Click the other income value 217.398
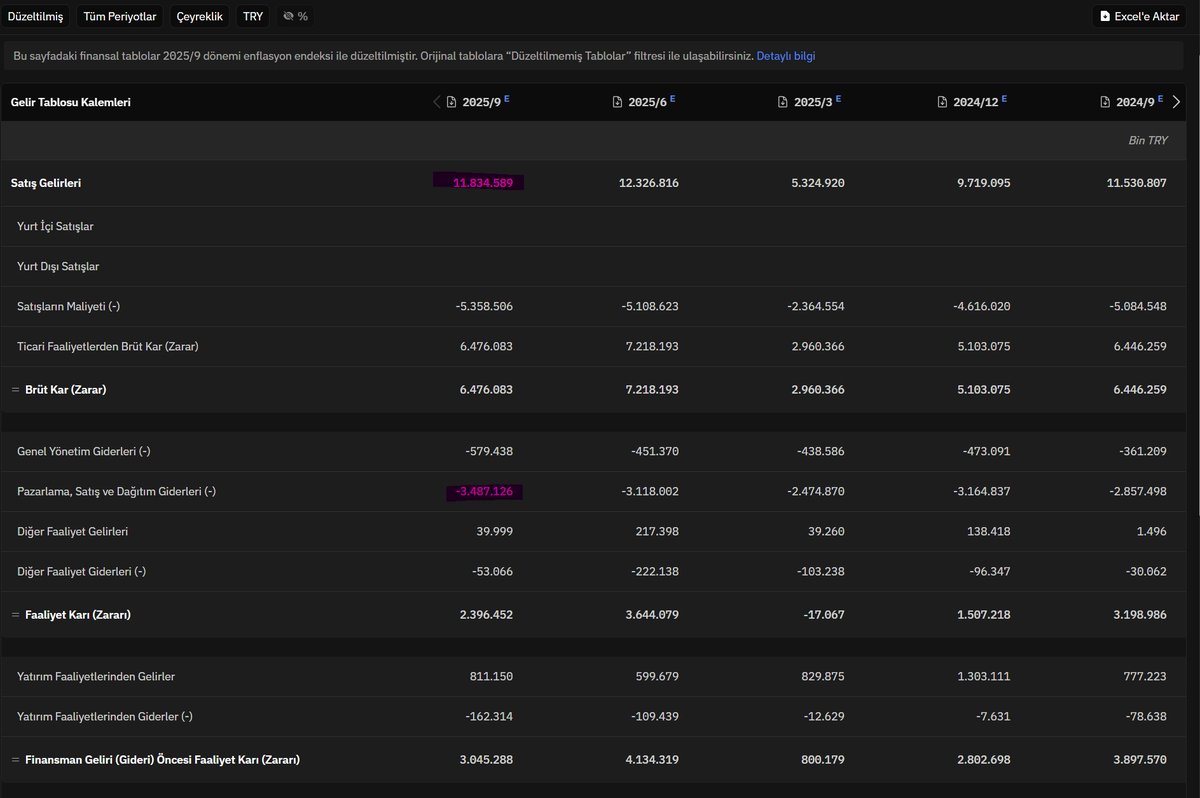The image size is (1200, 798). 658,531
